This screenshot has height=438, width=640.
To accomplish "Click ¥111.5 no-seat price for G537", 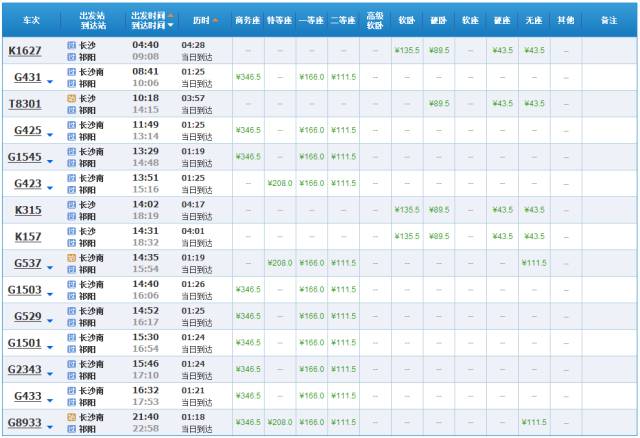I will [534, 263].
